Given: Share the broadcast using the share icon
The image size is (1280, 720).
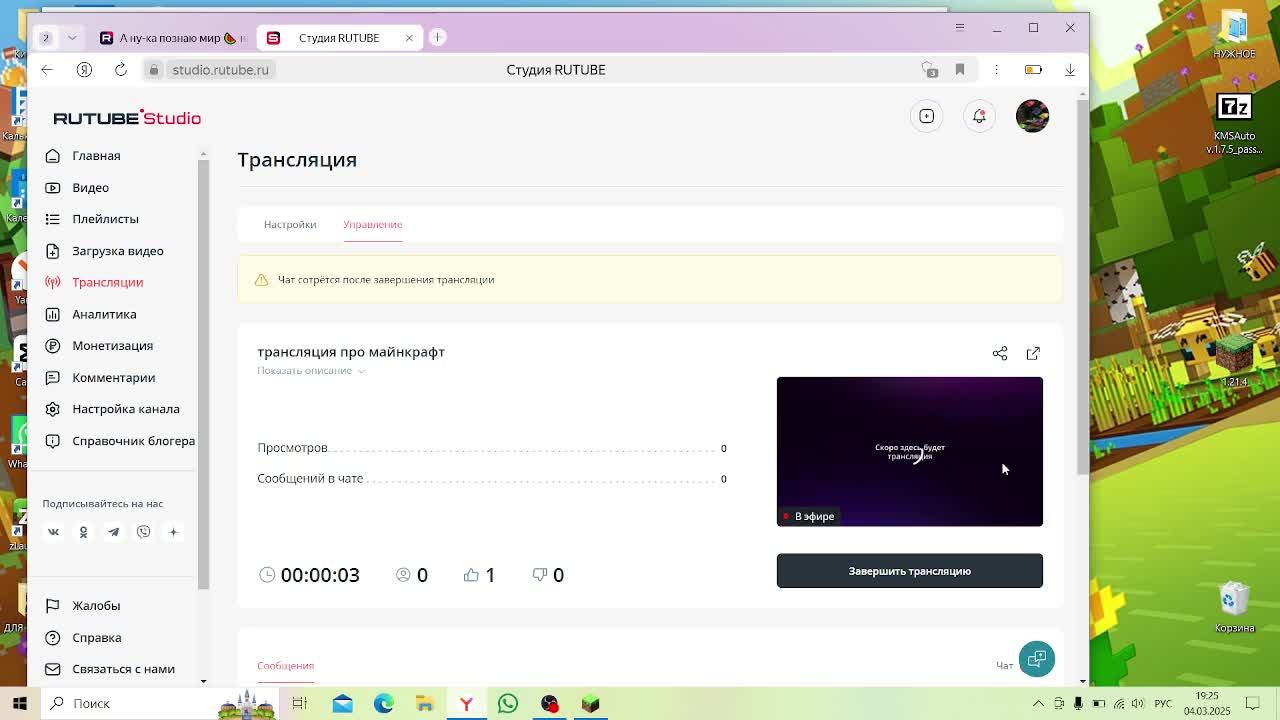Looking at the screenshot, I should click(1000, 353).
